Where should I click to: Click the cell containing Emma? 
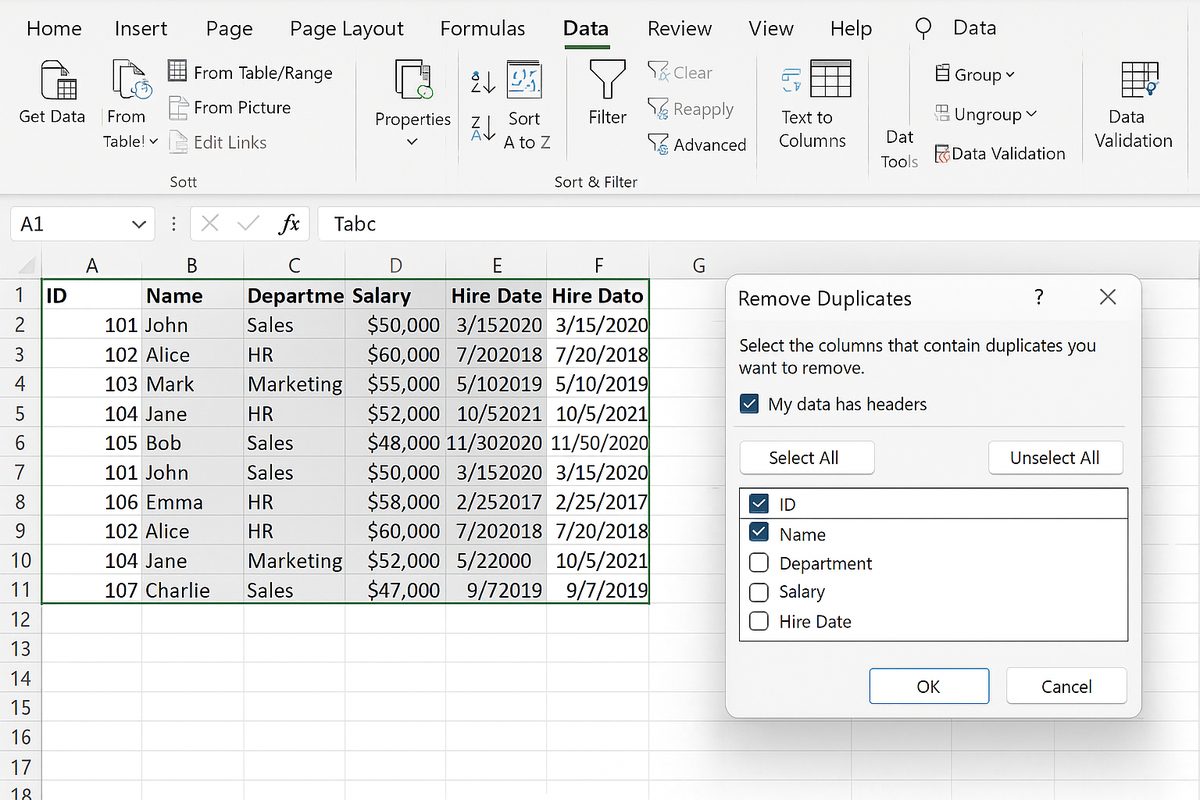[x=192, y=502]
